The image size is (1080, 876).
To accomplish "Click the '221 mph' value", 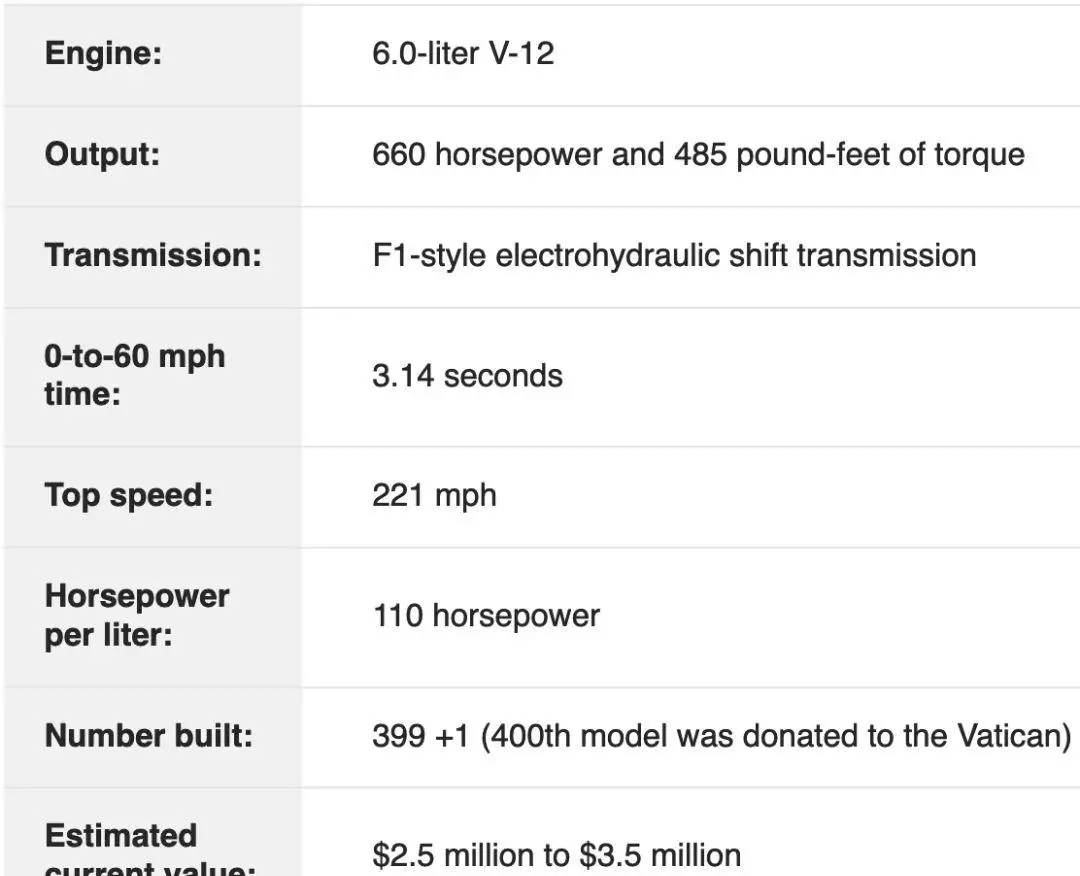I will [434, 496].
